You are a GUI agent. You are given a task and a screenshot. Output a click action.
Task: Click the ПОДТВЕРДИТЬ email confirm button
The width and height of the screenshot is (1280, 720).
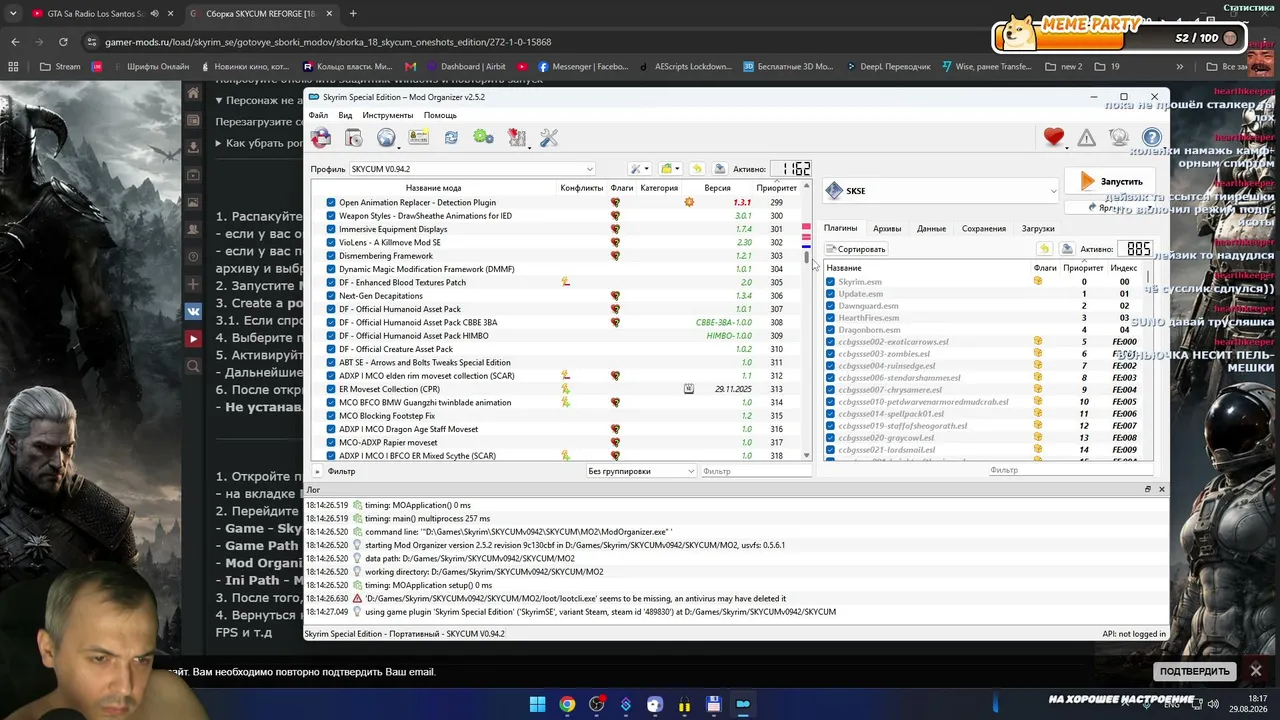(1195, 671)
